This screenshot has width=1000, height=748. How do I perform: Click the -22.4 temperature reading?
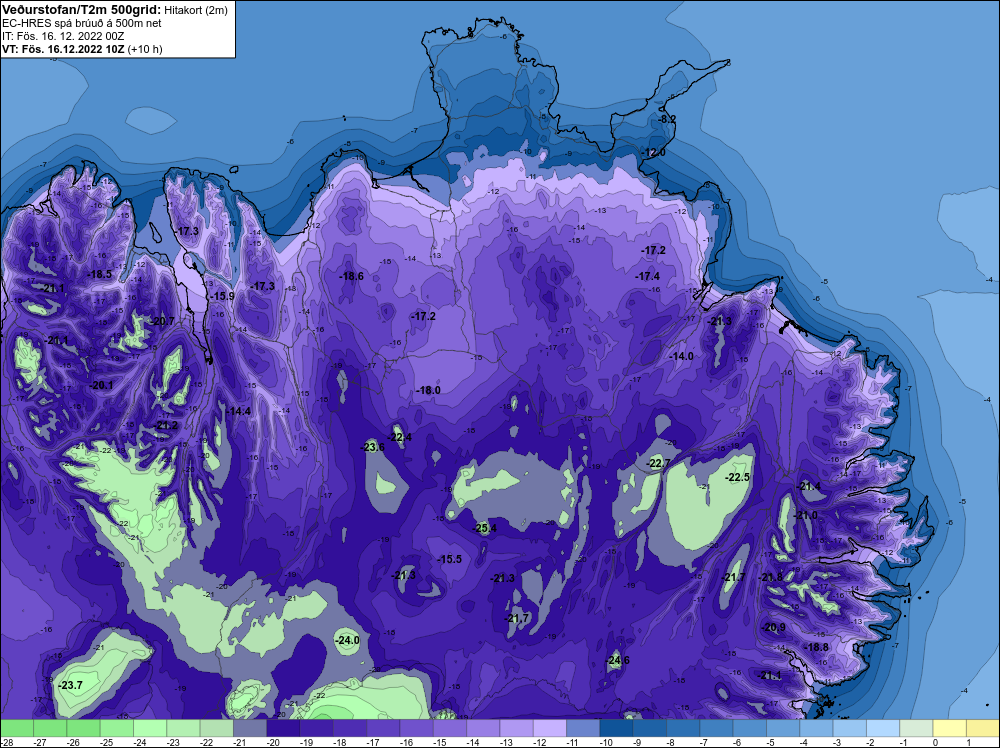pos(400,437)
